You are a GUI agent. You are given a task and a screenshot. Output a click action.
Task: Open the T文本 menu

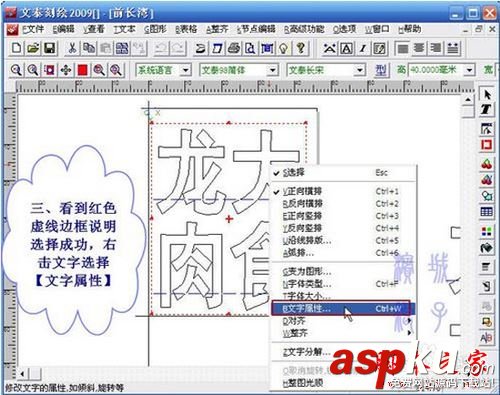[125, 29]
